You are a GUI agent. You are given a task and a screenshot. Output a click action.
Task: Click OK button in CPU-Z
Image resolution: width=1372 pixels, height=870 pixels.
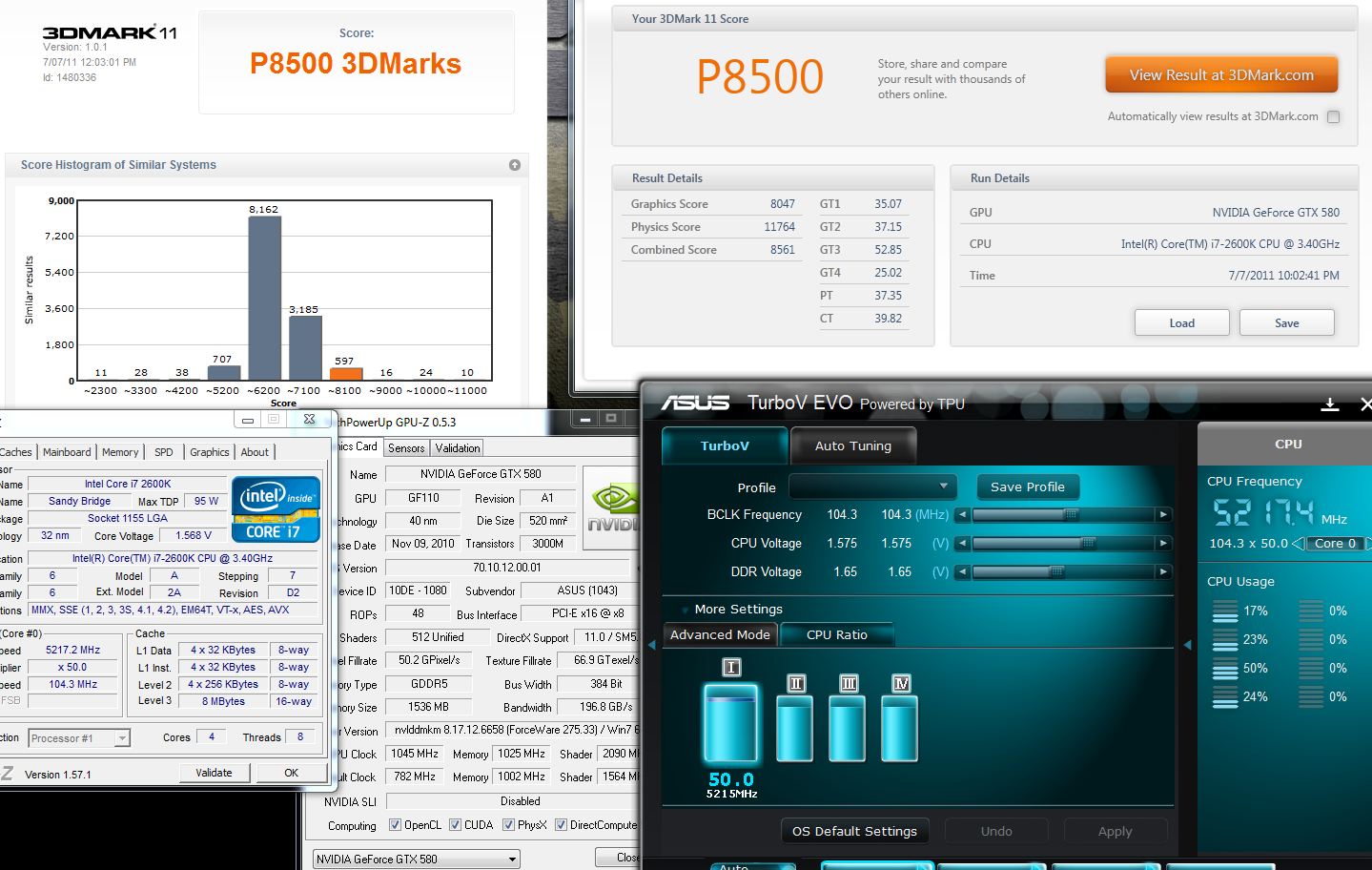click(x=292, y=773)
